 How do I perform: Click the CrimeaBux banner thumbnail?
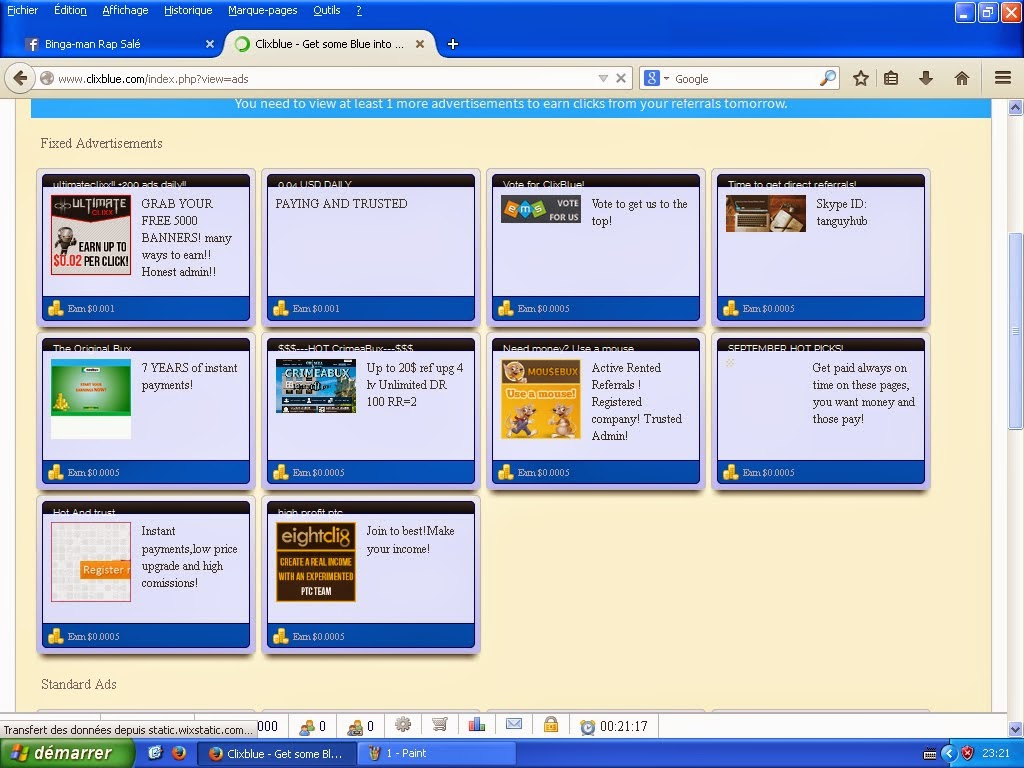pos(316,386)
